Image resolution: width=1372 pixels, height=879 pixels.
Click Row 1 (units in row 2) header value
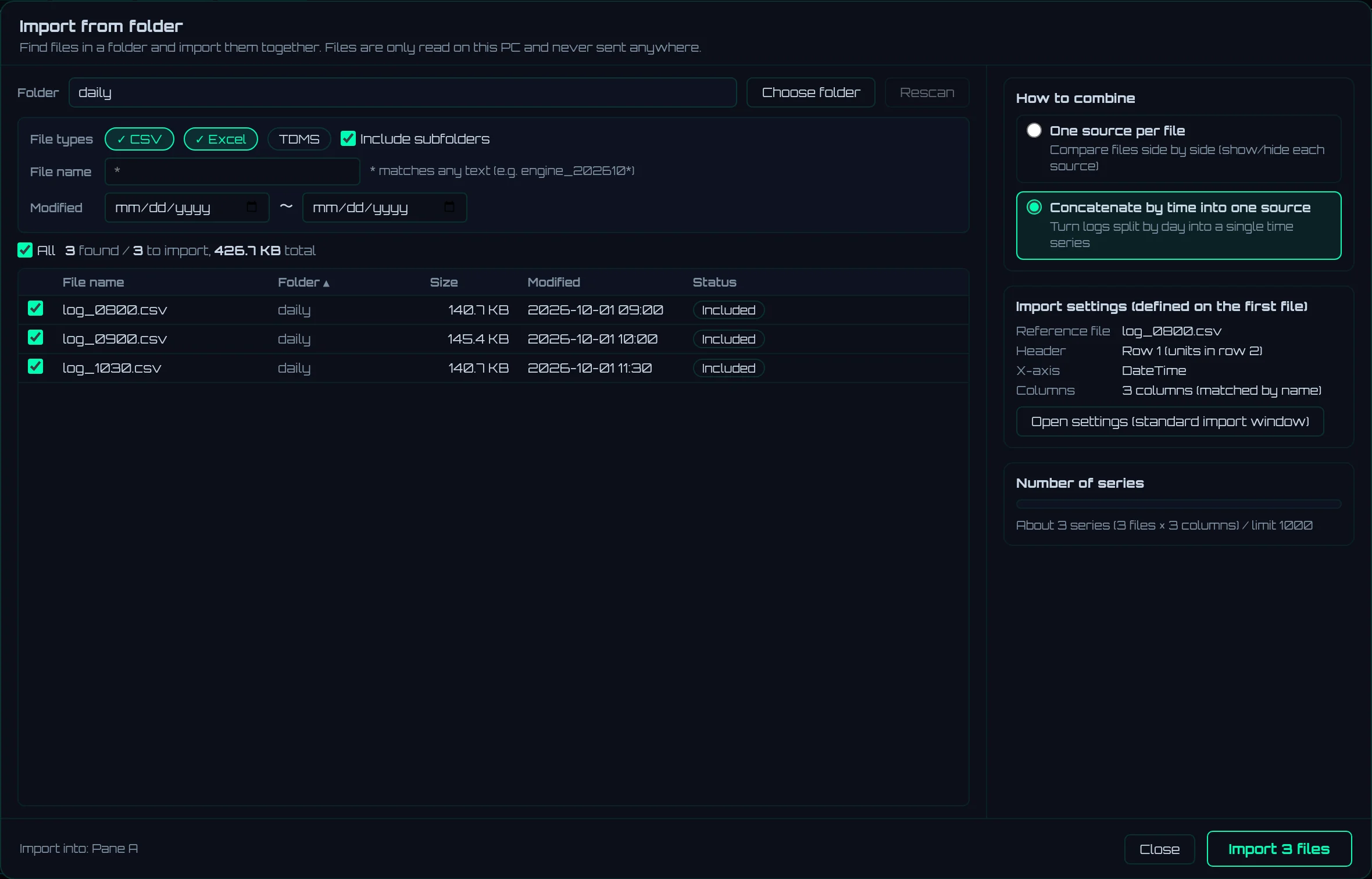click(1192, 351)
